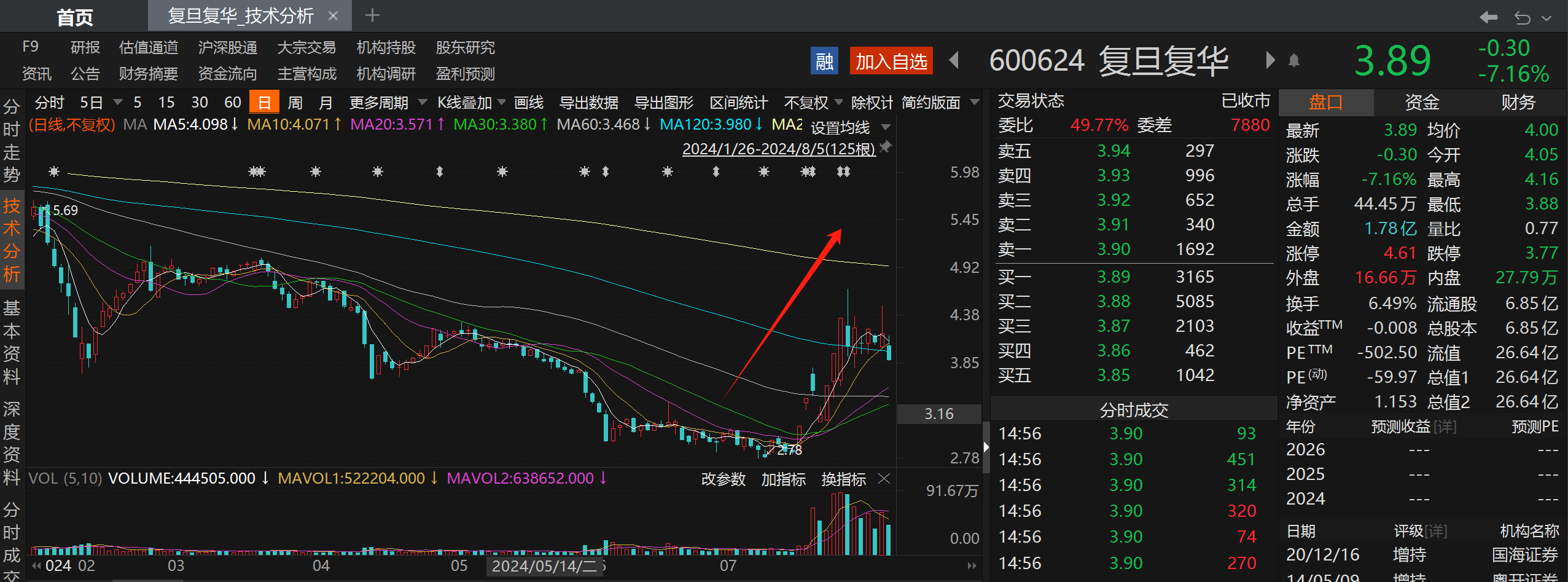
Task: Click the back arrow icon at top right
Action: [x=1488, y=17]
